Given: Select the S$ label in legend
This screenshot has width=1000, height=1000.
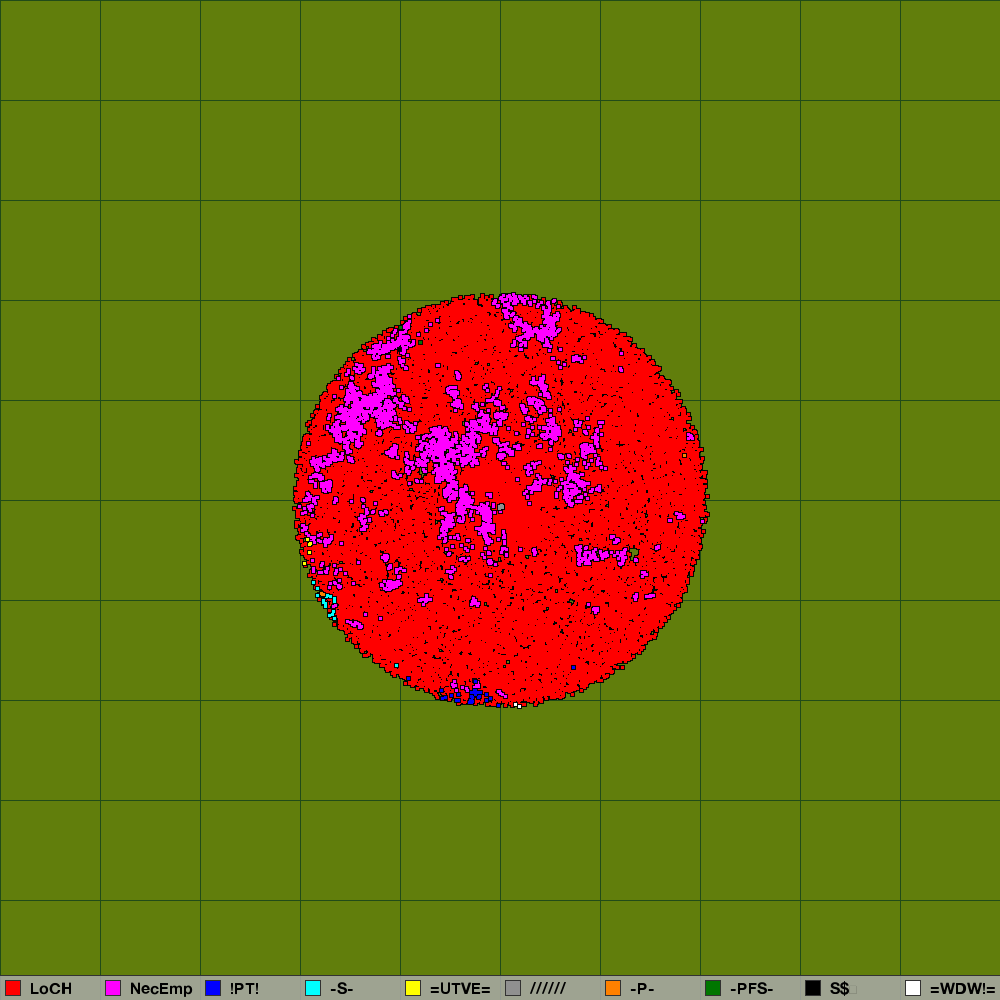Looking at the screenshot, I should [x=839, y=989].
